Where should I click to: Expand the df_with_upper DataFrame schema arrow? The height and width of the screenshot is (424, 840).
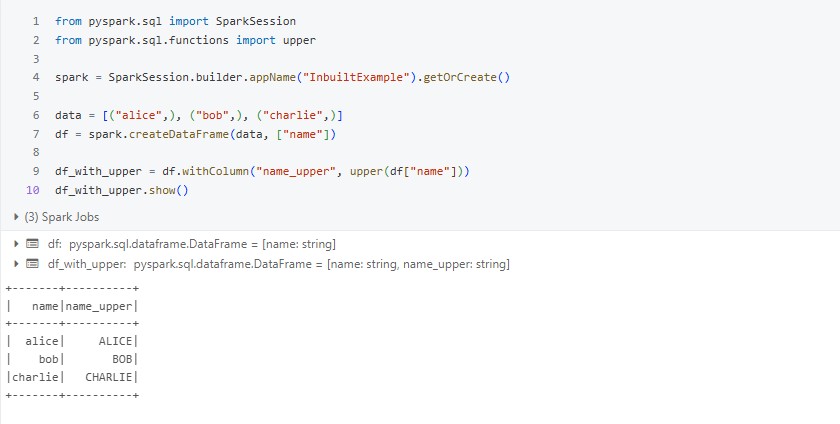[16, 264]
